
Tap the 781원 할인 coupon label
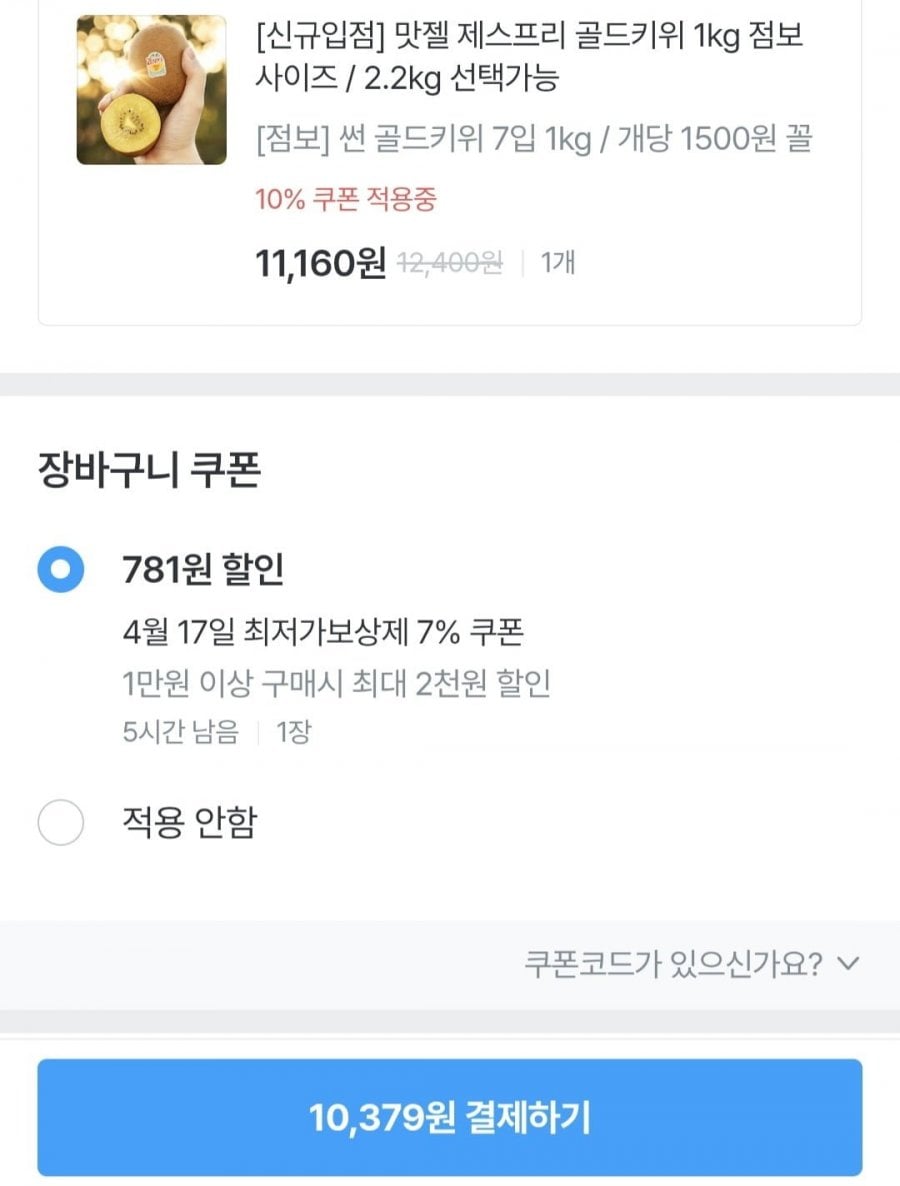coord(203,570)
